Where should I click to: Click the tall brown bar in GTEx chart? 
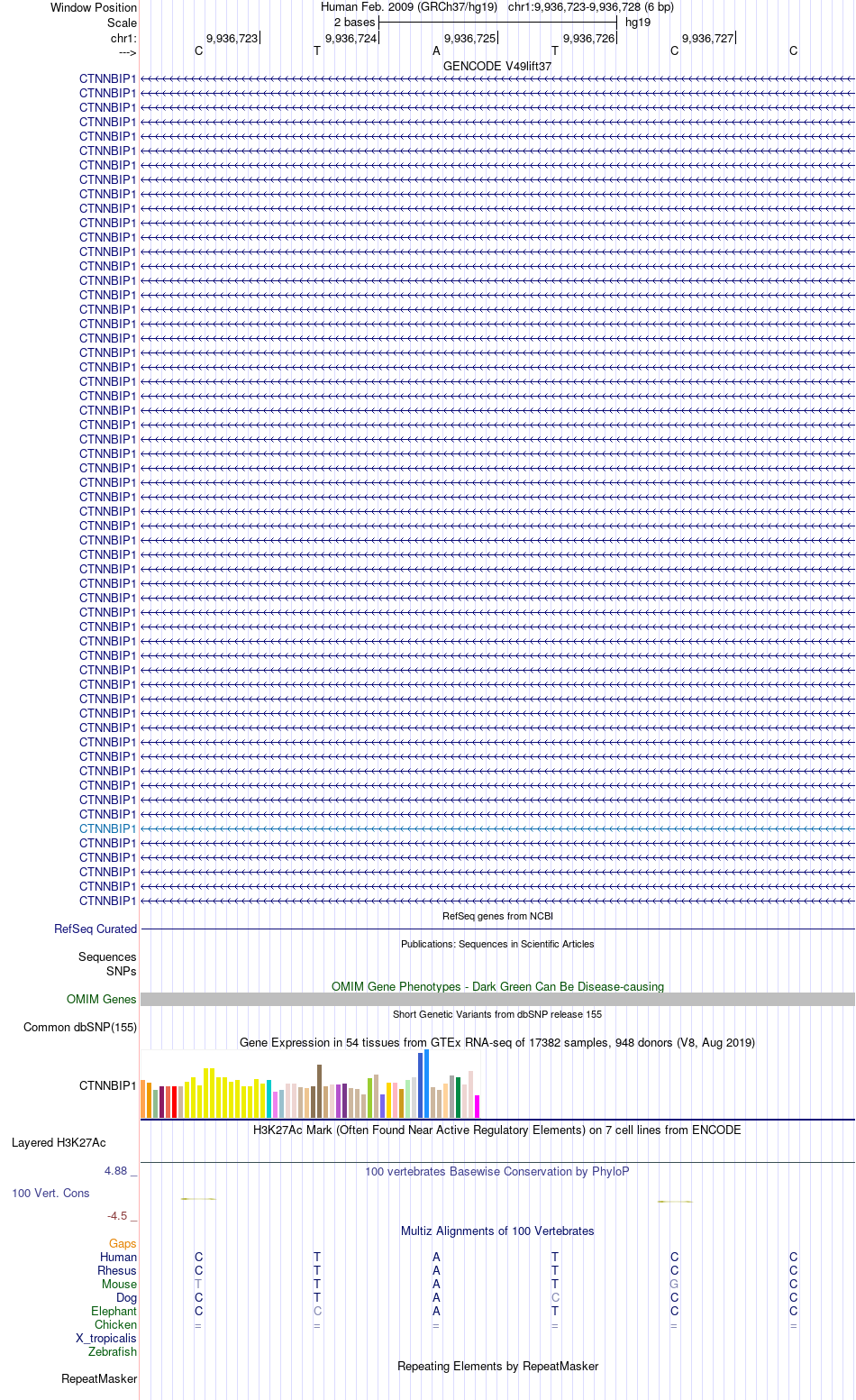[319, 1091]
